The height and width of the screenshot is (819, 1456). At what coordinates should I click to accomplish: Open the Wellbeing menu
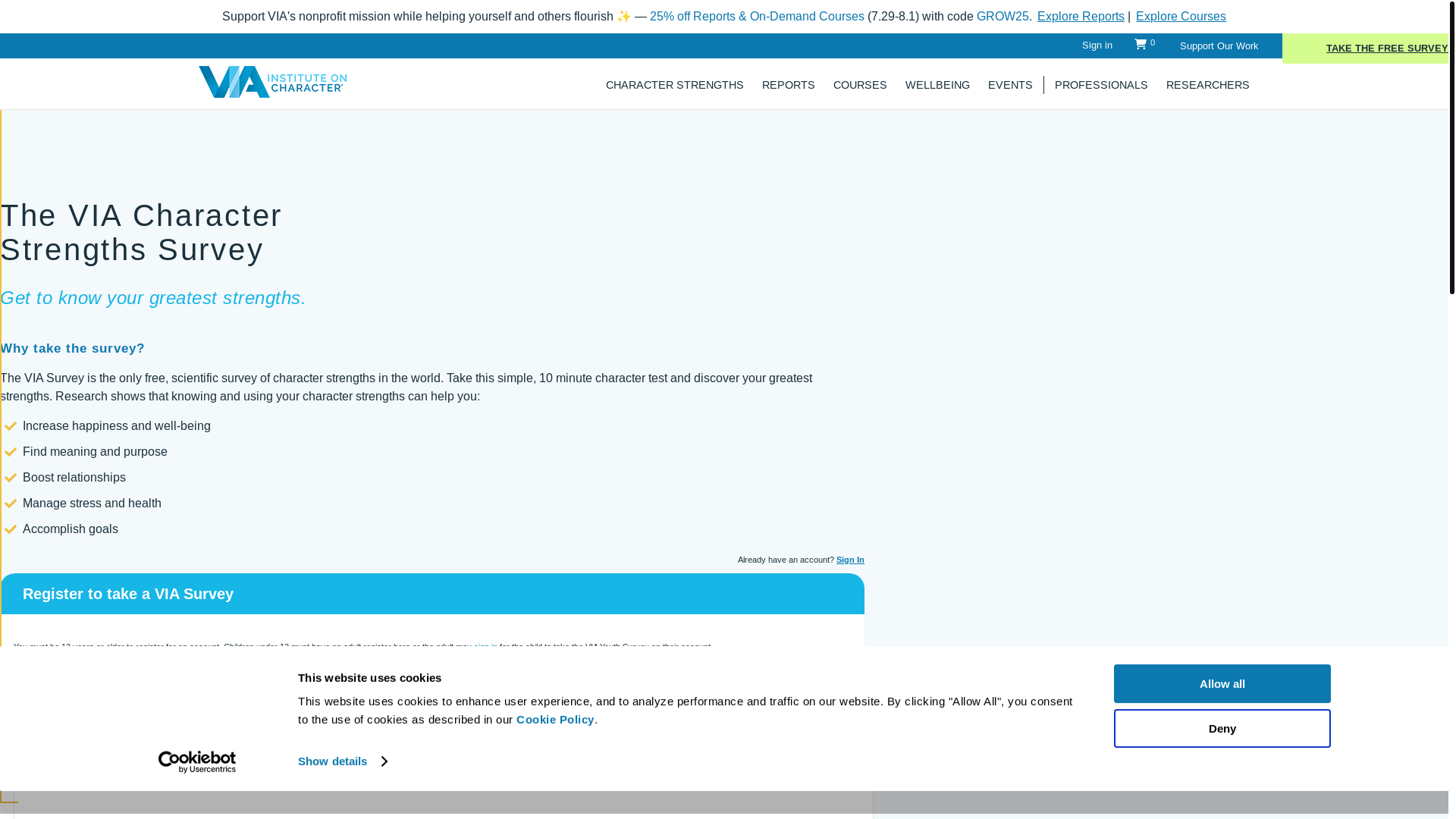point(937,85)
